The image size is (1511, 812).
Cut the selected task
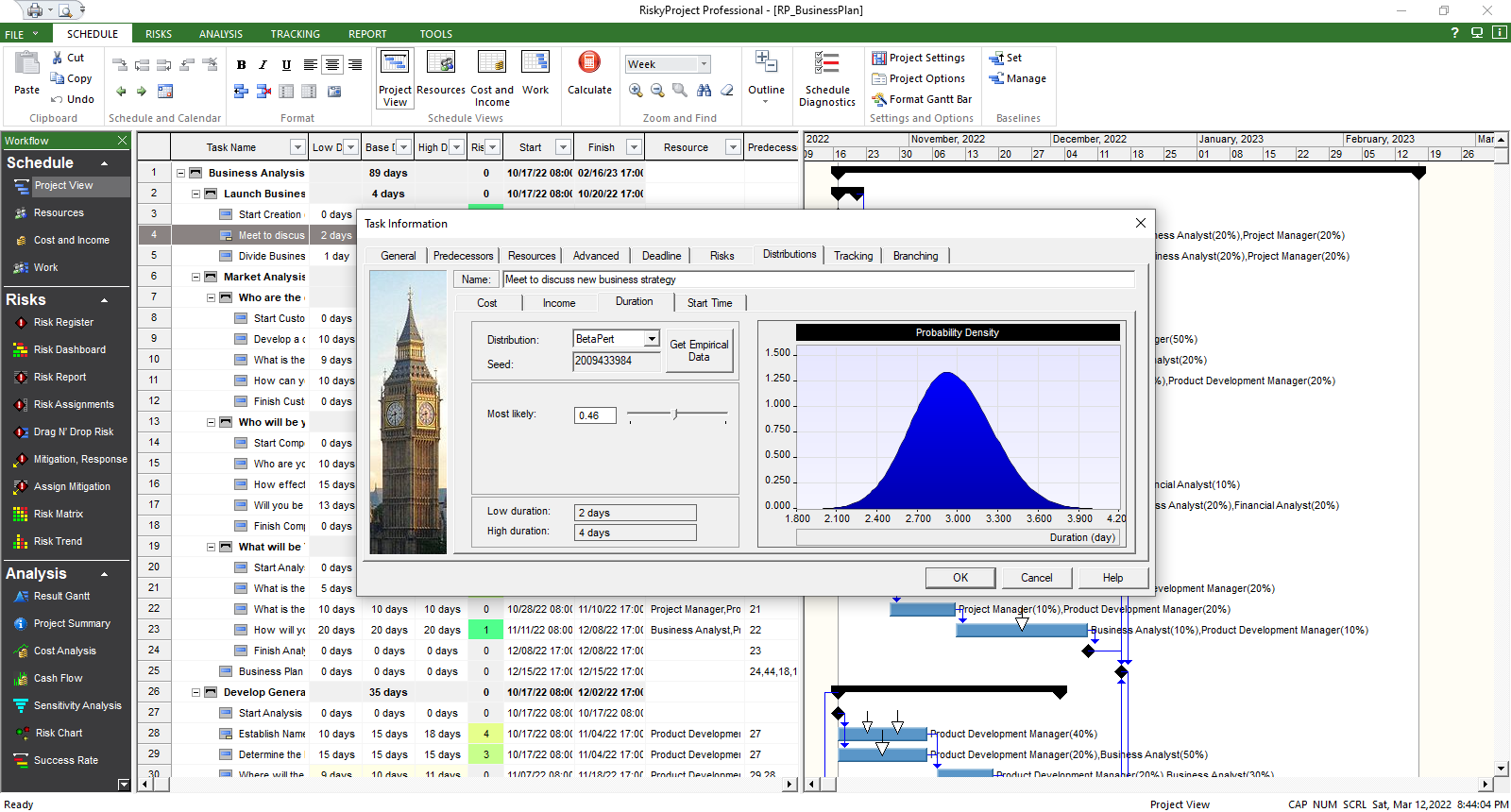68,58
